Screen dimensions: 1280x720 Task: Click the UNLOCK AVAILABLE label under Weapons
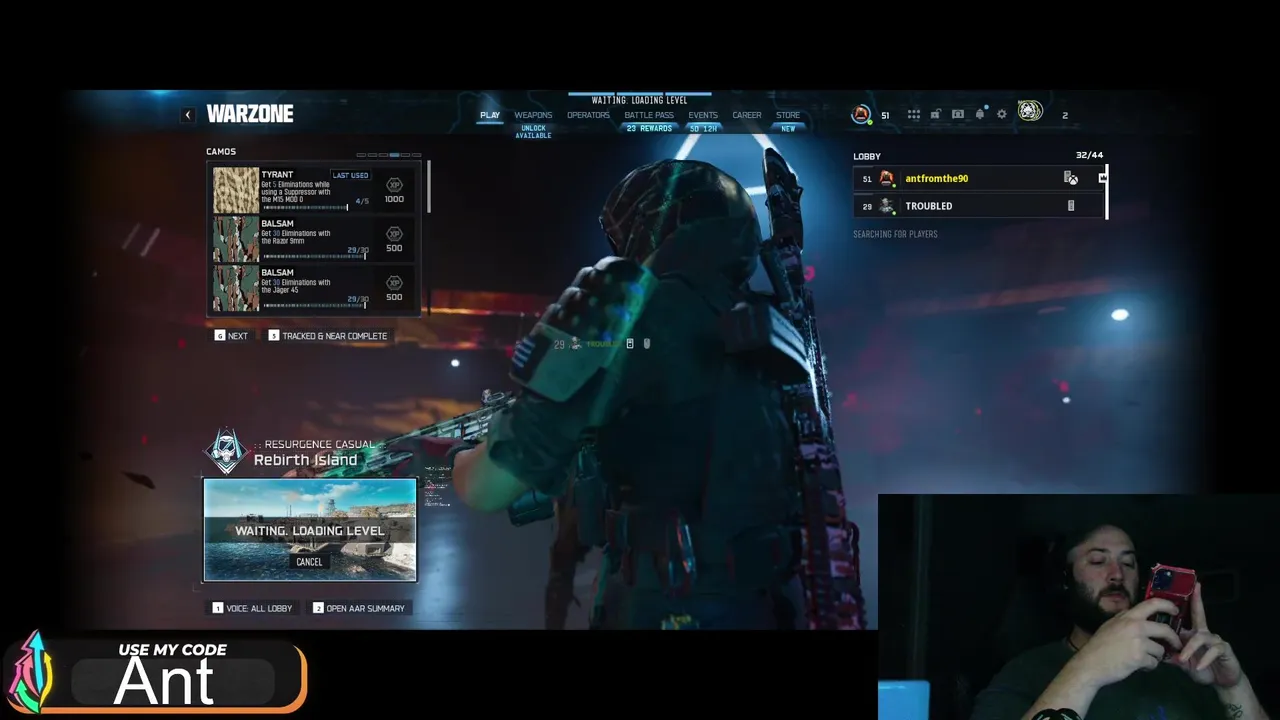tap(533, 132)
